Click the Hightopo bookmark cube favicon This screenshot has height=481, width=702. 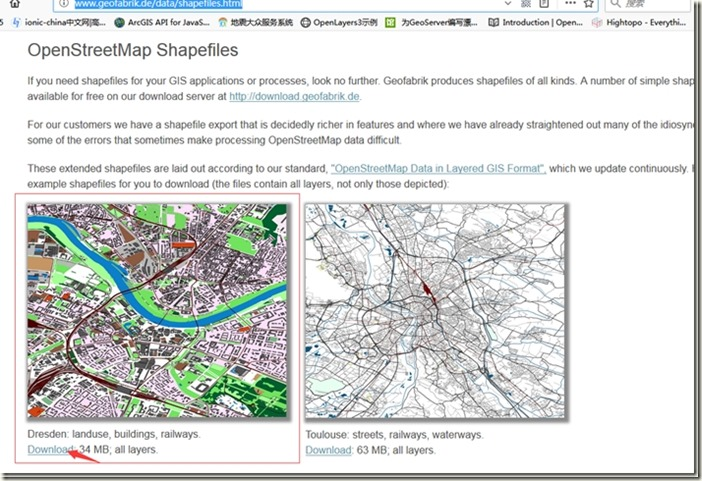click(597, 22)
